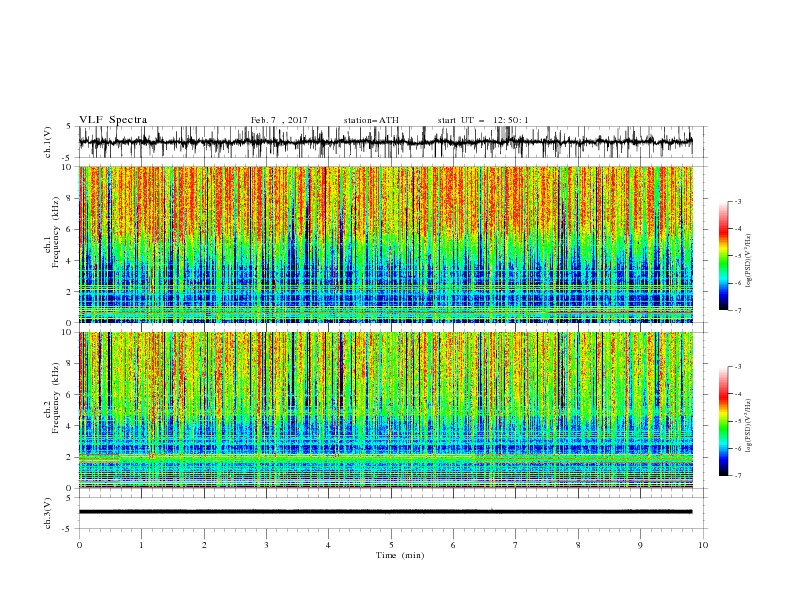This screenshot has width=792, height=612.
Task: Click the "station=ATH" header label
Action: pyautogui.click(x=371, y=120)
